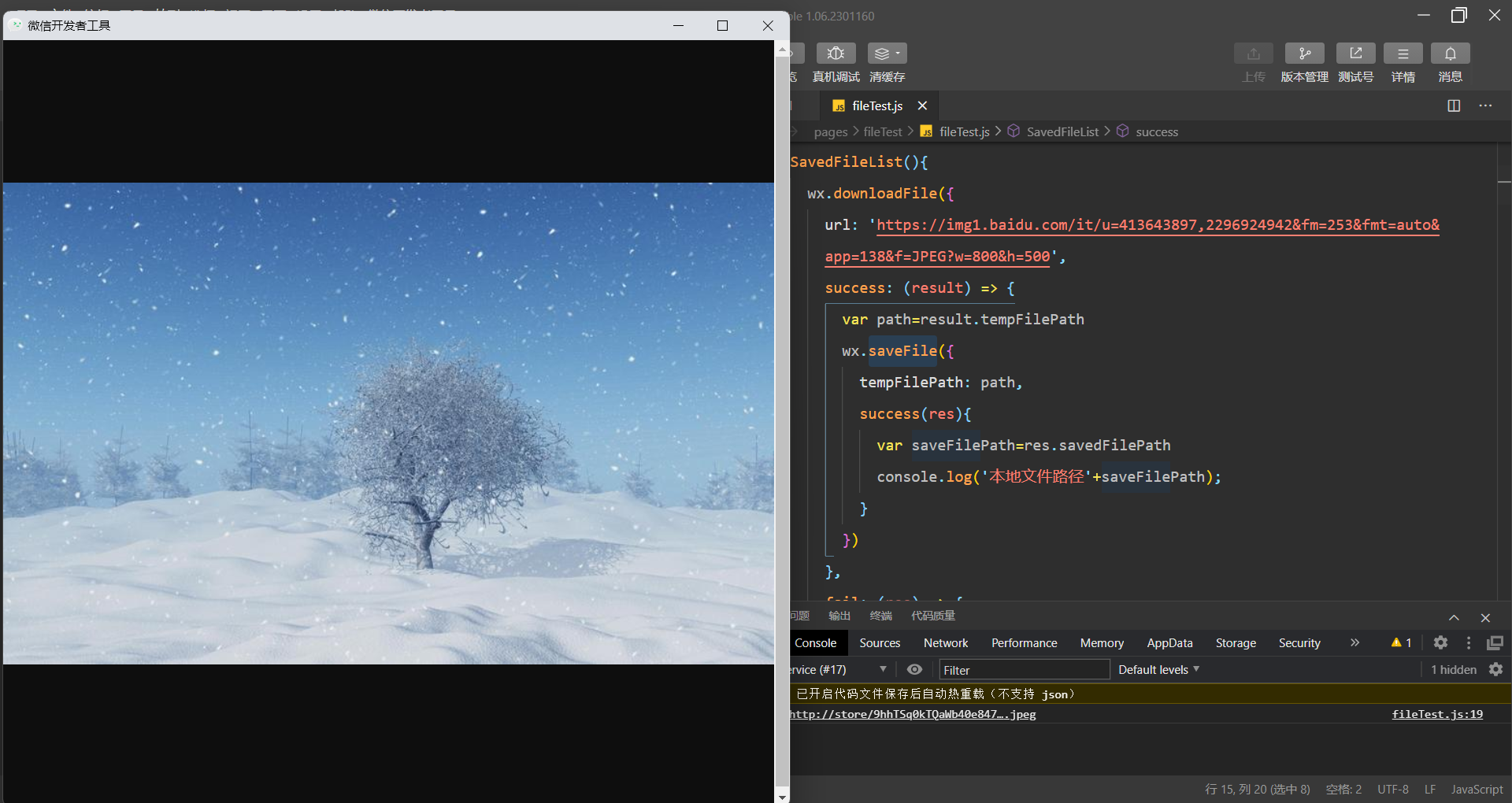Image resolution: width=1512 pixels, height=803 pixels.
Task: Jump to fileTest.js:19 source link
Action: (x=1437, y=714)
